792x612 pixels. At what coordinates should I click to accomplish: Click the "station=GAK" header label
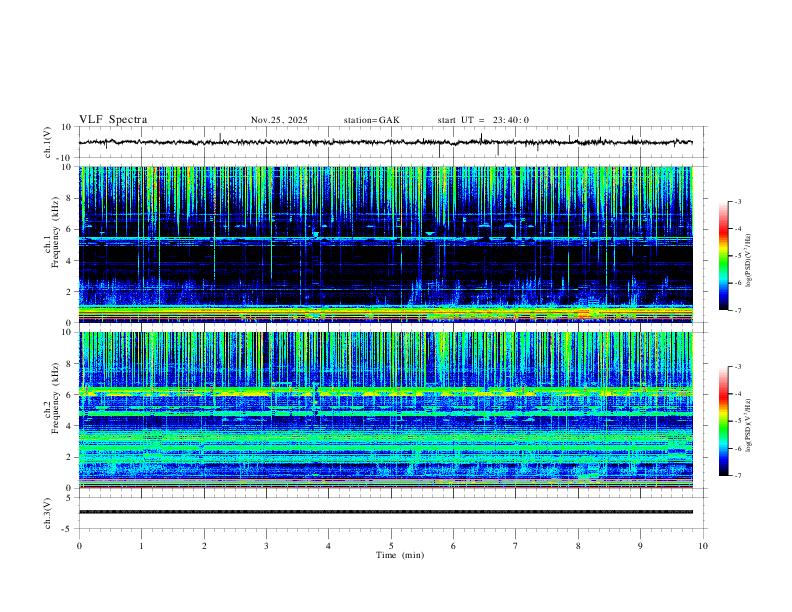371,120
